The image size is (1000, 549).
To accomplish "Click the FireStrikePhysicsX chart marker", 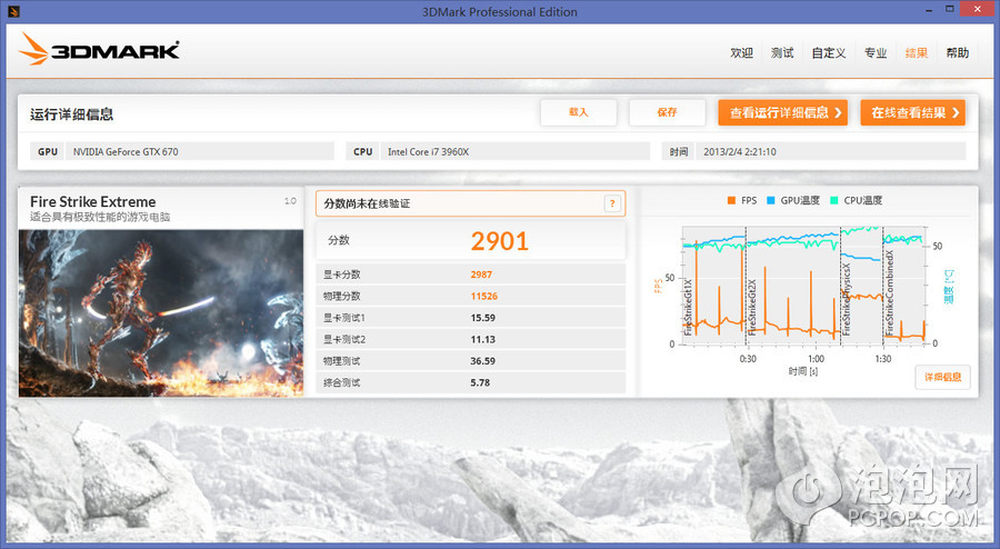I will tap(846, 298).
